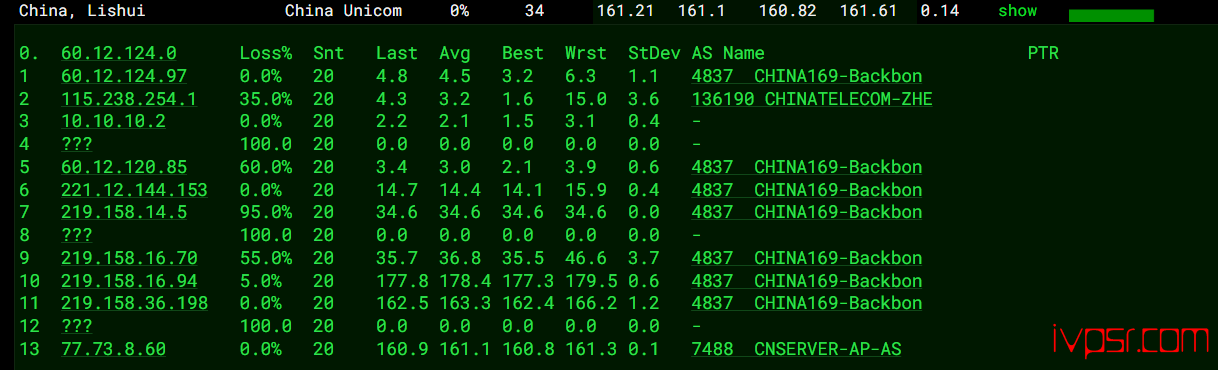Image resolution: width=1218 pixels, height=370 pixels.
Task: Click the China Unicom ISP cell
Action: (x=344, y=11)
